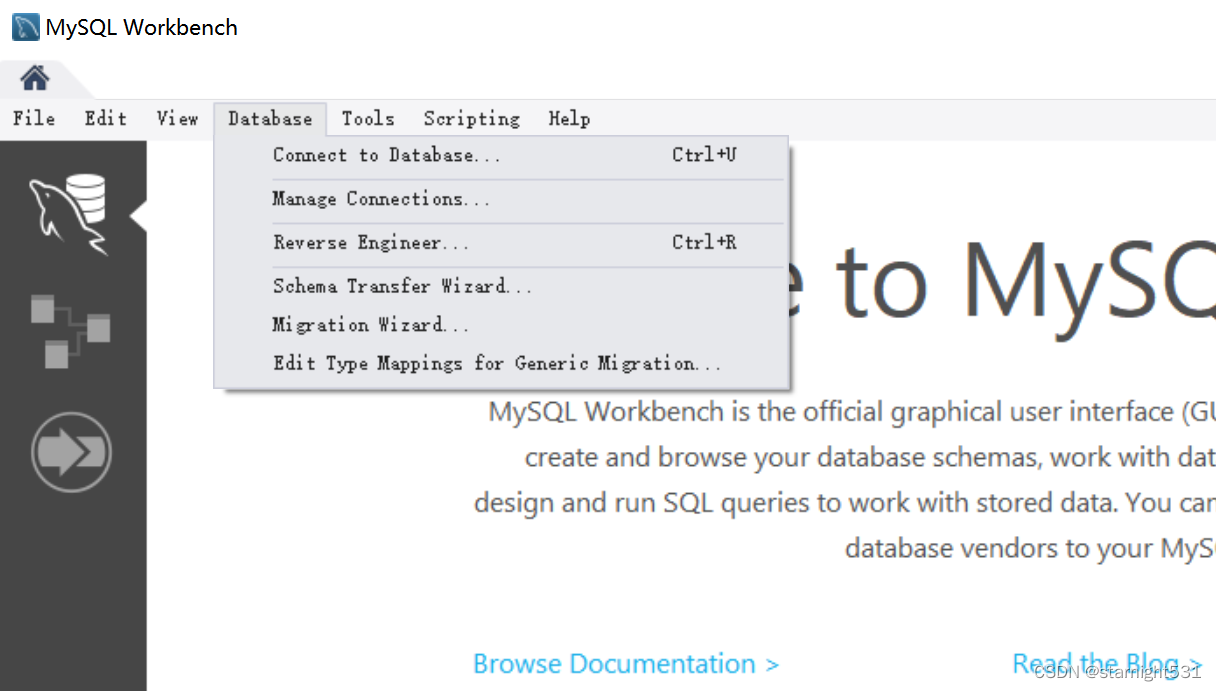Open the File menu
The image size is (1216, 691).
(33, 118)
